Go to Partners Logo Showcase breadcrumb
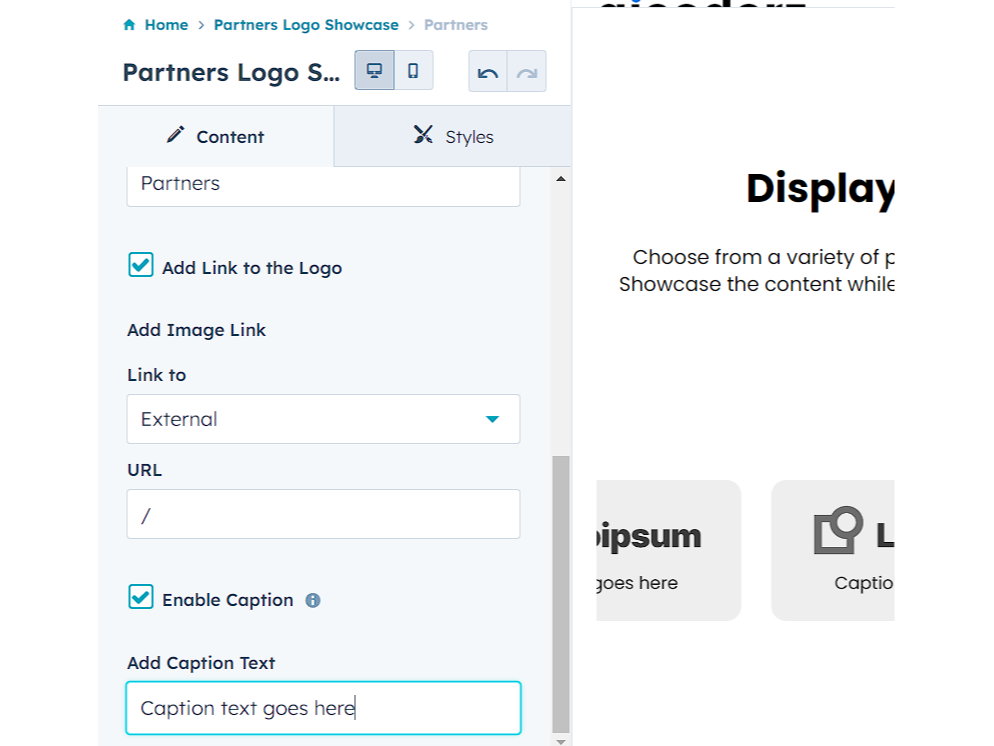The image size is (994, 746). pos(306,25)
